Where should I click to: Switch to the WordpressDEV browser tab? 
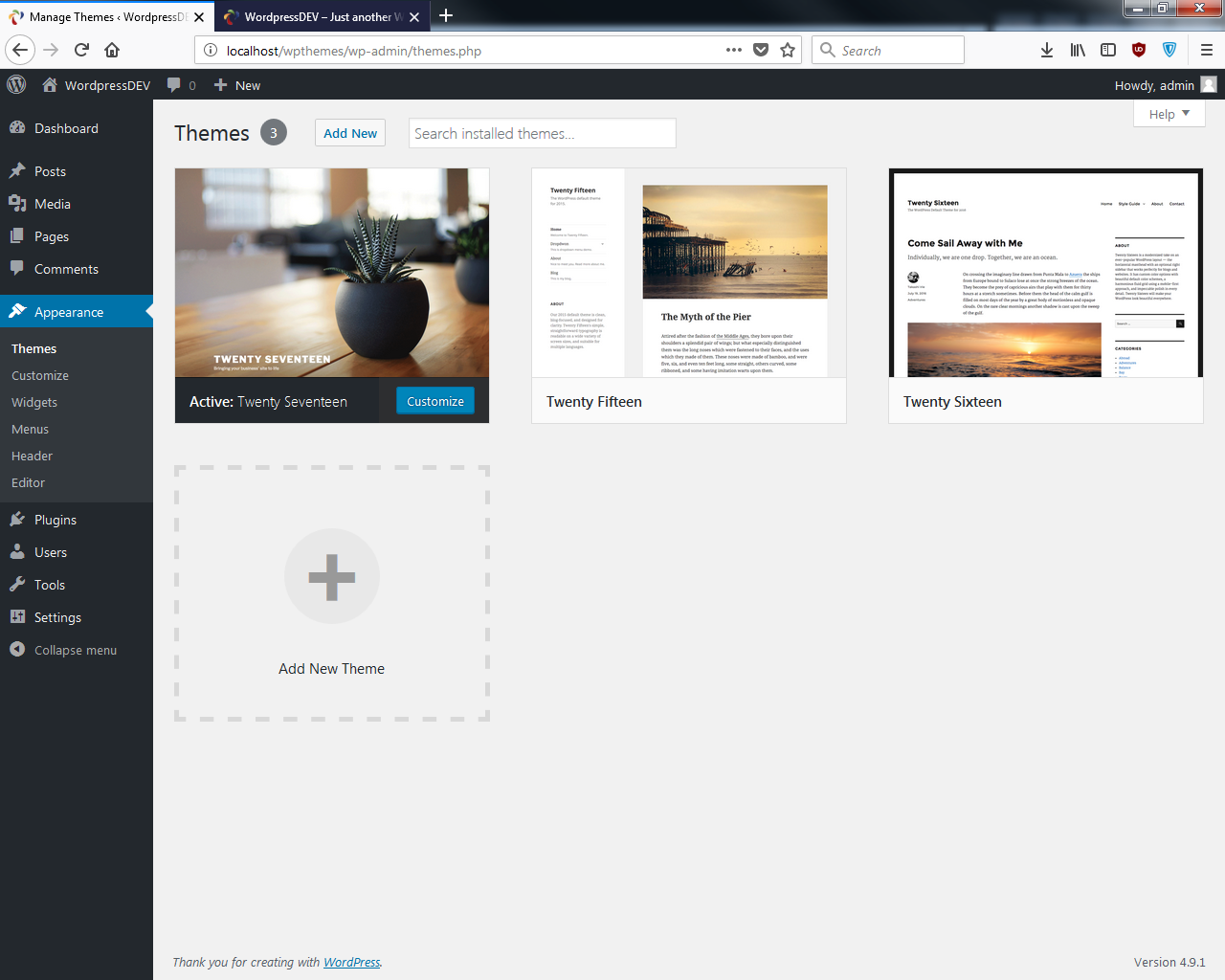322,16
